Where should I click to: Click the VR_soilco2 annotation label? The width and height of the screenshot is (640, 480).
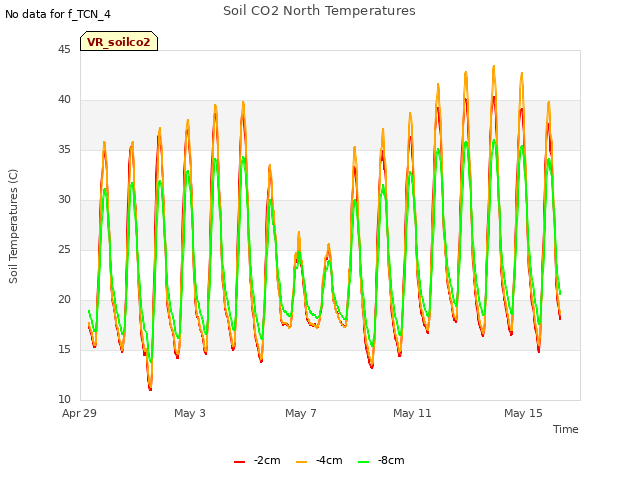point(119,41)
